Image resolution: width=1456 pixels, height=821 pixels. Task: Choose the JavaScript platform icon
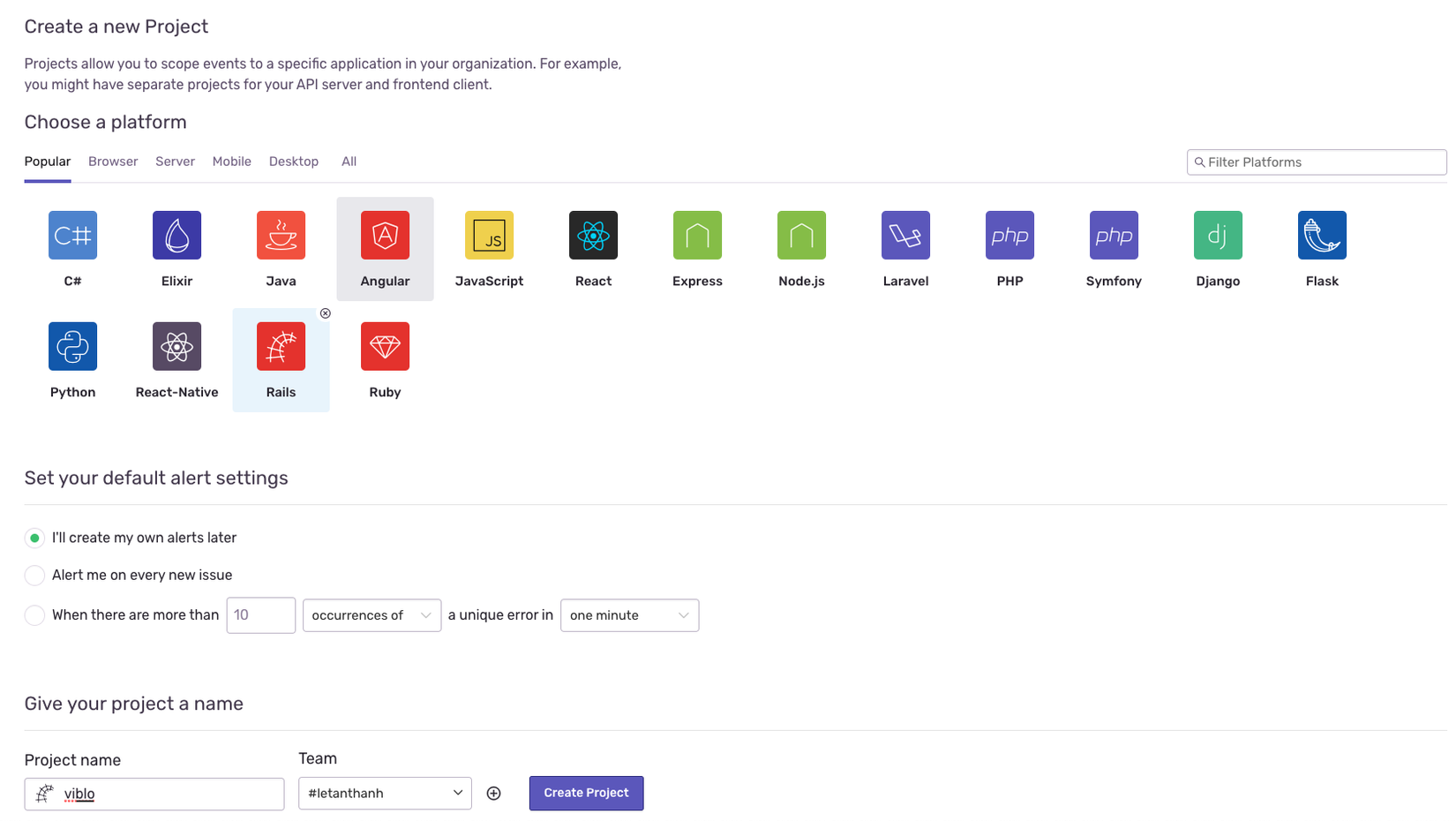(489, 236)
